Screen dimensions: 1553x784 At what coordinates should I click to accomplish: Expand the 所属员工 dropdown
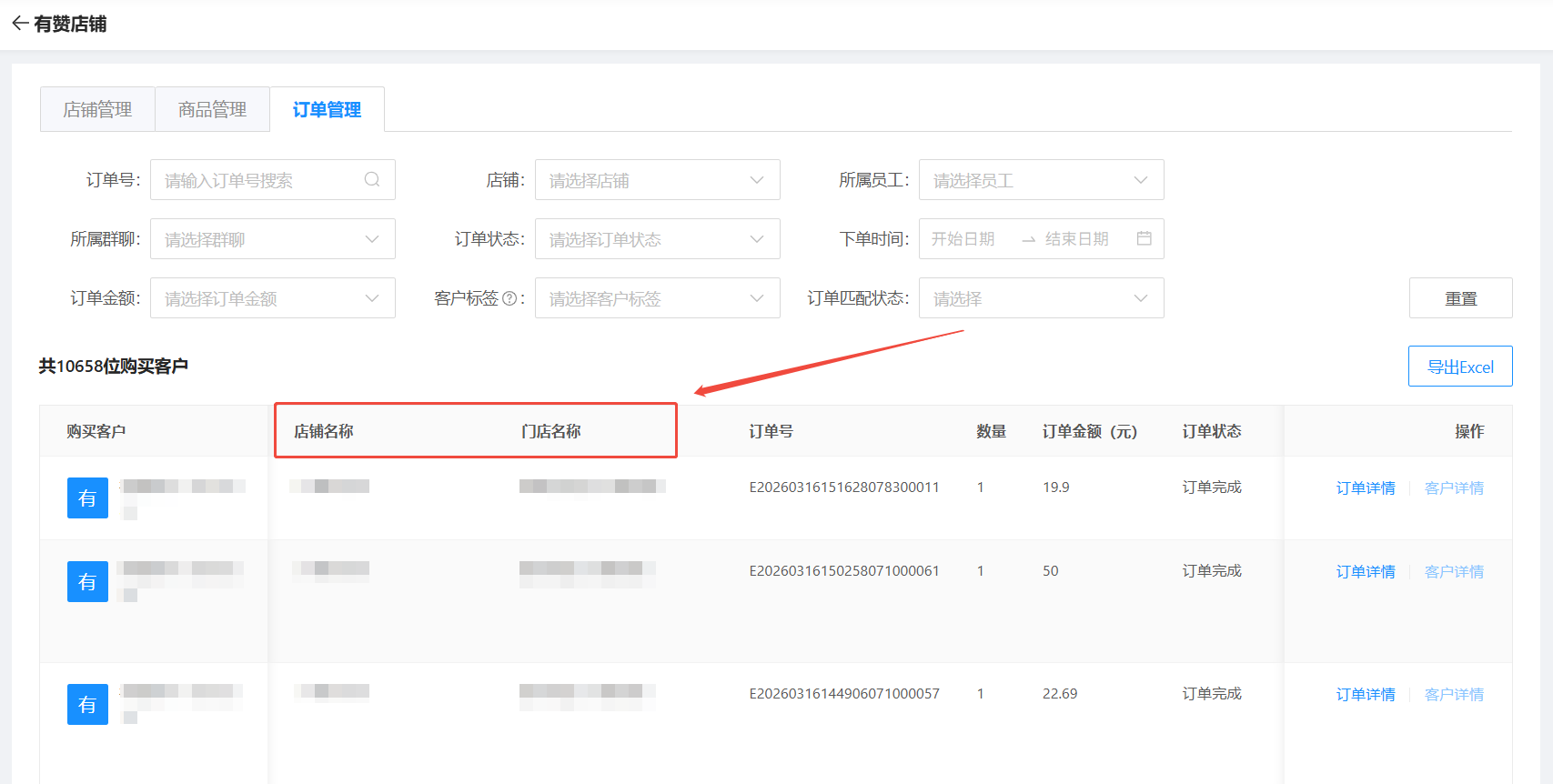(x=1041, y=180)
